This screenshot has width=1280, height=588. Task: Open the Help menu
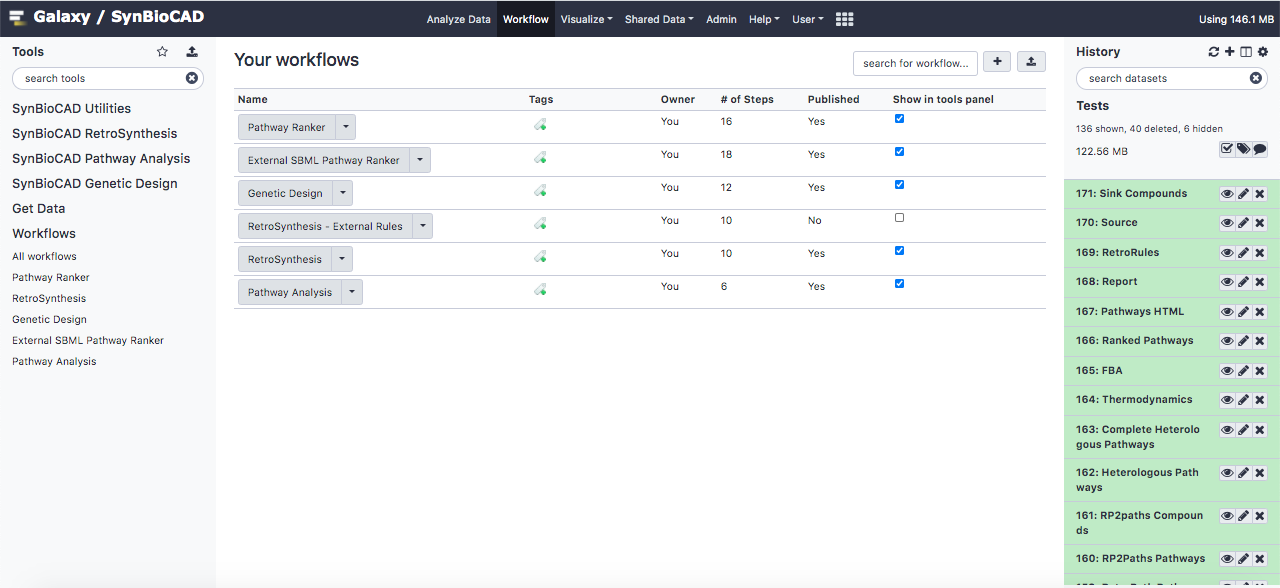click(x=764, y=19)
